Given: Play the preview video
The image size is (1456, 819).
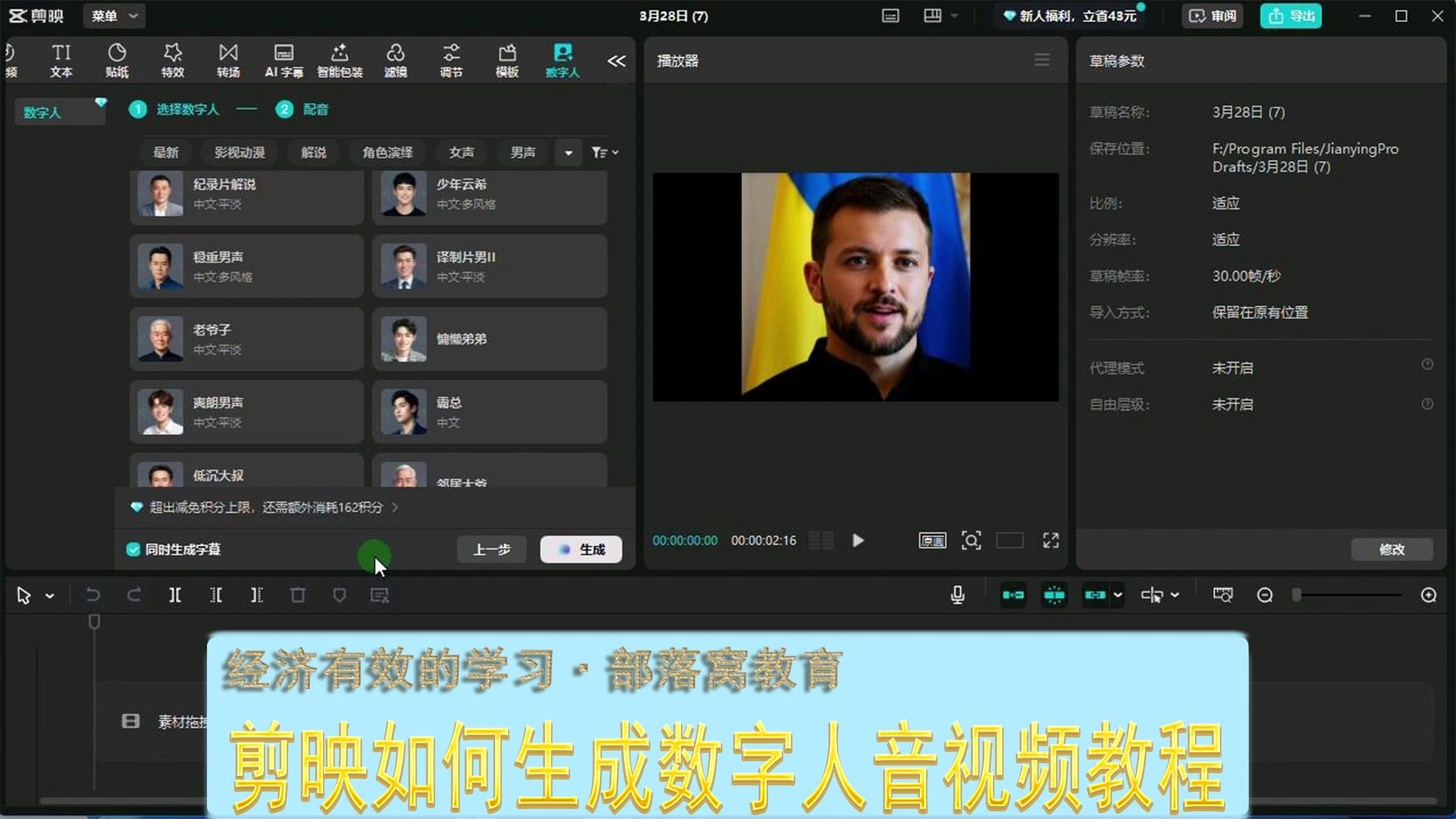Looking at the screenshot, I should 858,541.
